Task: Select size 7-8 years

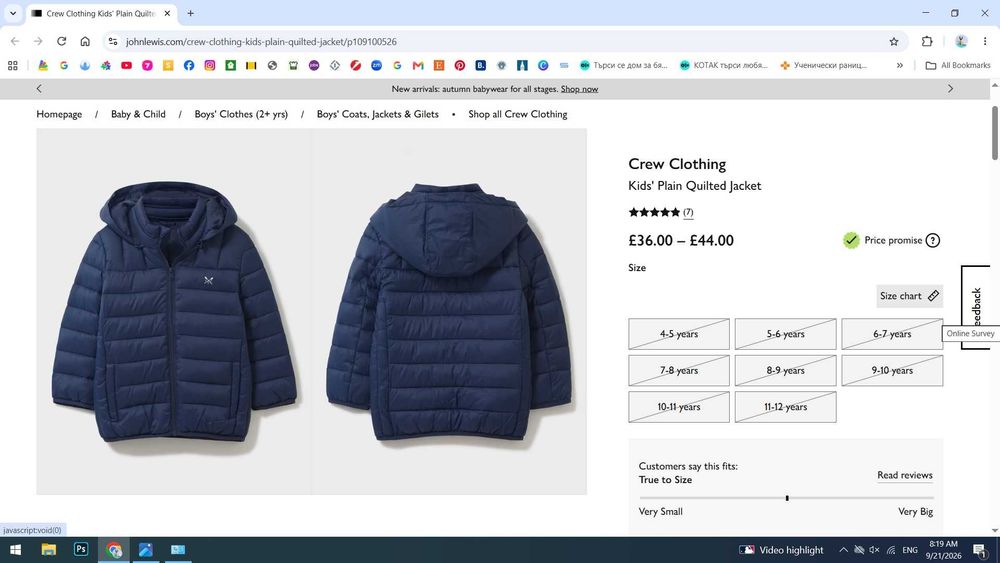Action: (679, 370)
